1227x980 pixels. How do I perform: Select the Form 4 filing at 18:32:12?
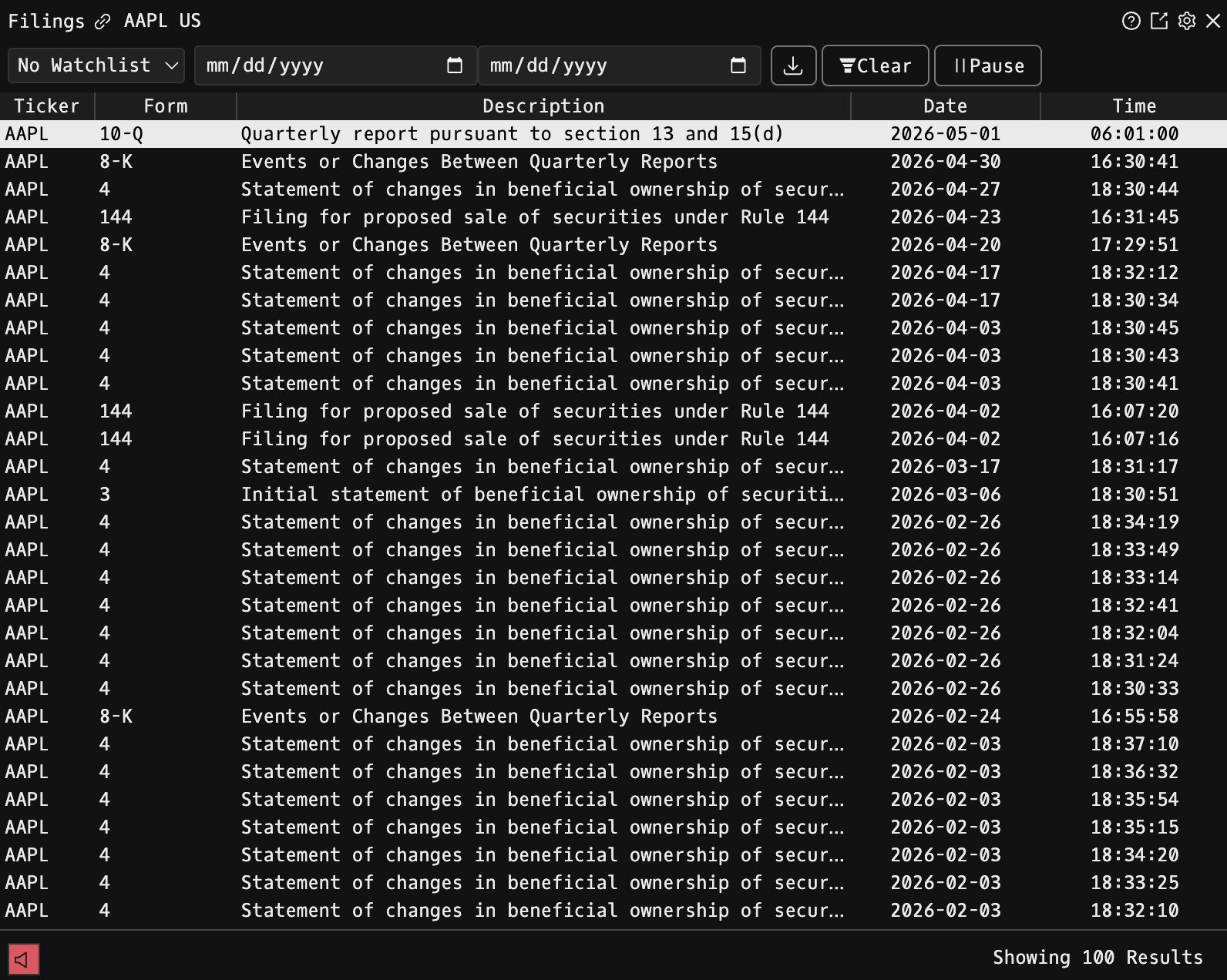tap(613, 273)
